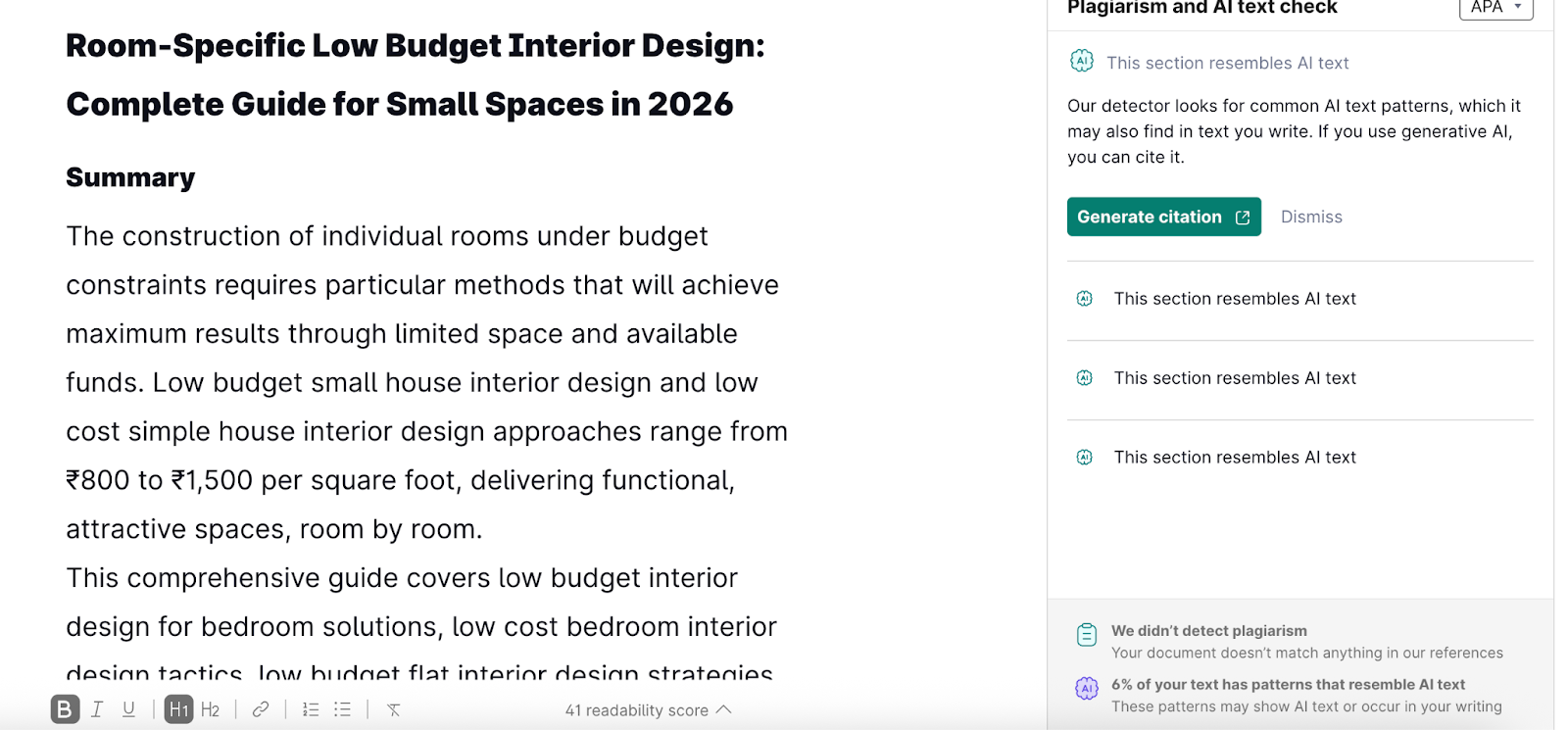Image resolution: width=1568 pixels, height=730 pixels.
Task: Click the 'This comprehensive guide covers' paragraph line
Action: [x=402, y=578]
